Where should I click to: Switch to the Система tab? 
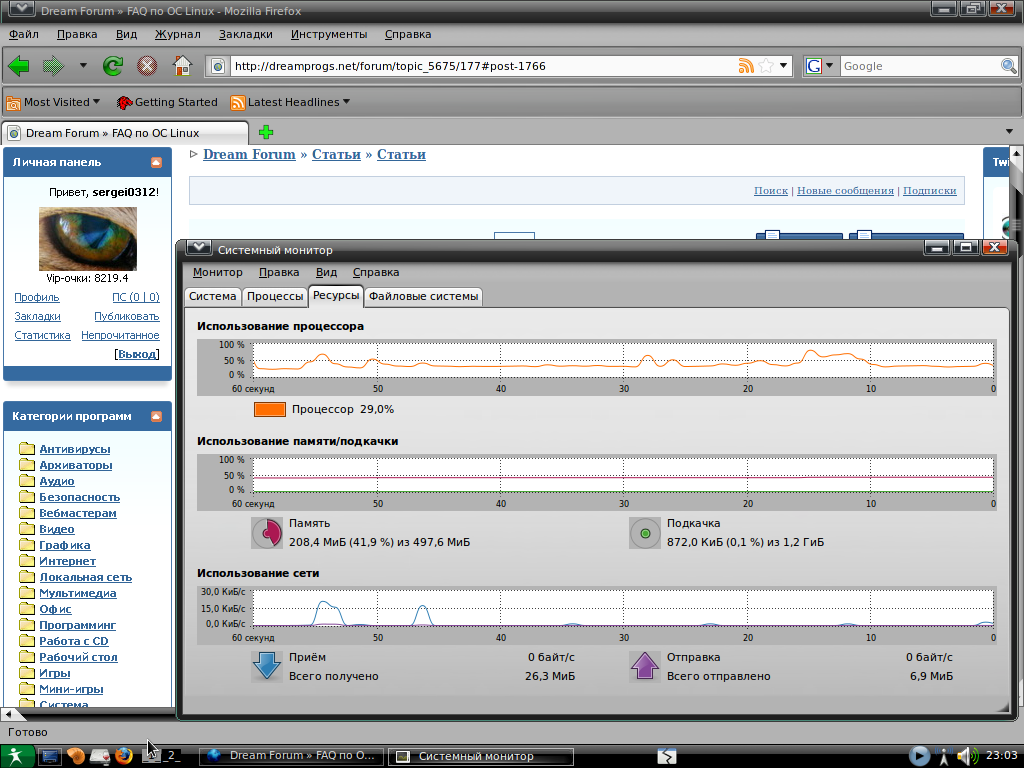point(212,296)
